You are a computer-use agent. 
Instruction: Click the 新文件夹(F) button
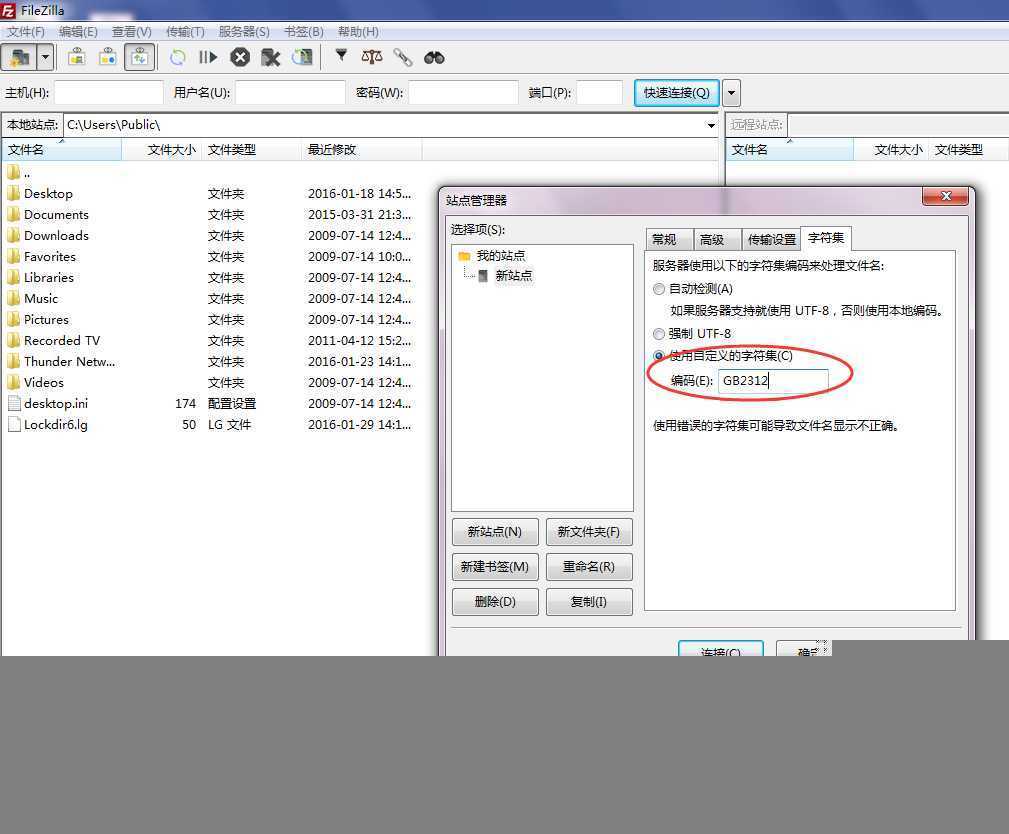click(x=589, y=532)
